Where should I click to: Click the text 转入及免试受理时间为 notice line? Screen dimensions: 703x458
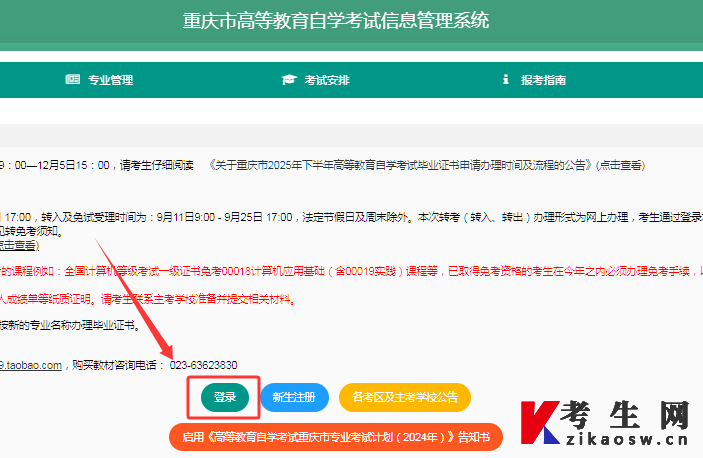pyautogui.click(x=352, y=217)
